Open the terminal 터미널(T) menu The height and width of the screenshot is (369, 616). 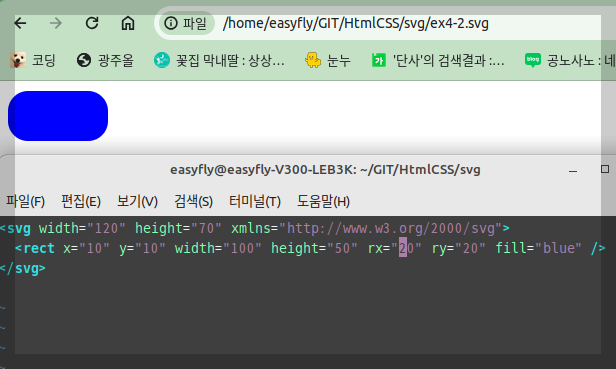255,202
